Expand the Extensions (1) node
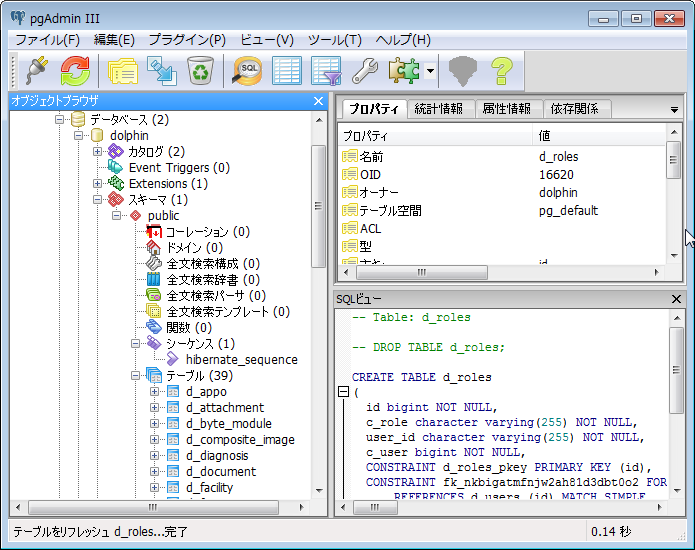The width and height of the screenshot is (695, 550). coord(97,183)
